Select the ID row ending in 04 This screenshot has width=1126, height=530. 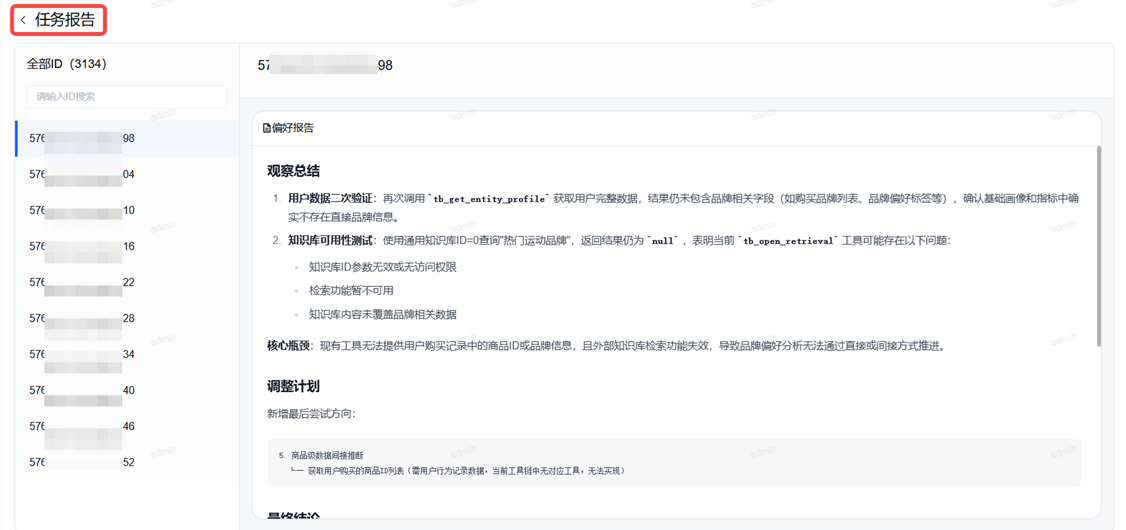click(127, 175)
